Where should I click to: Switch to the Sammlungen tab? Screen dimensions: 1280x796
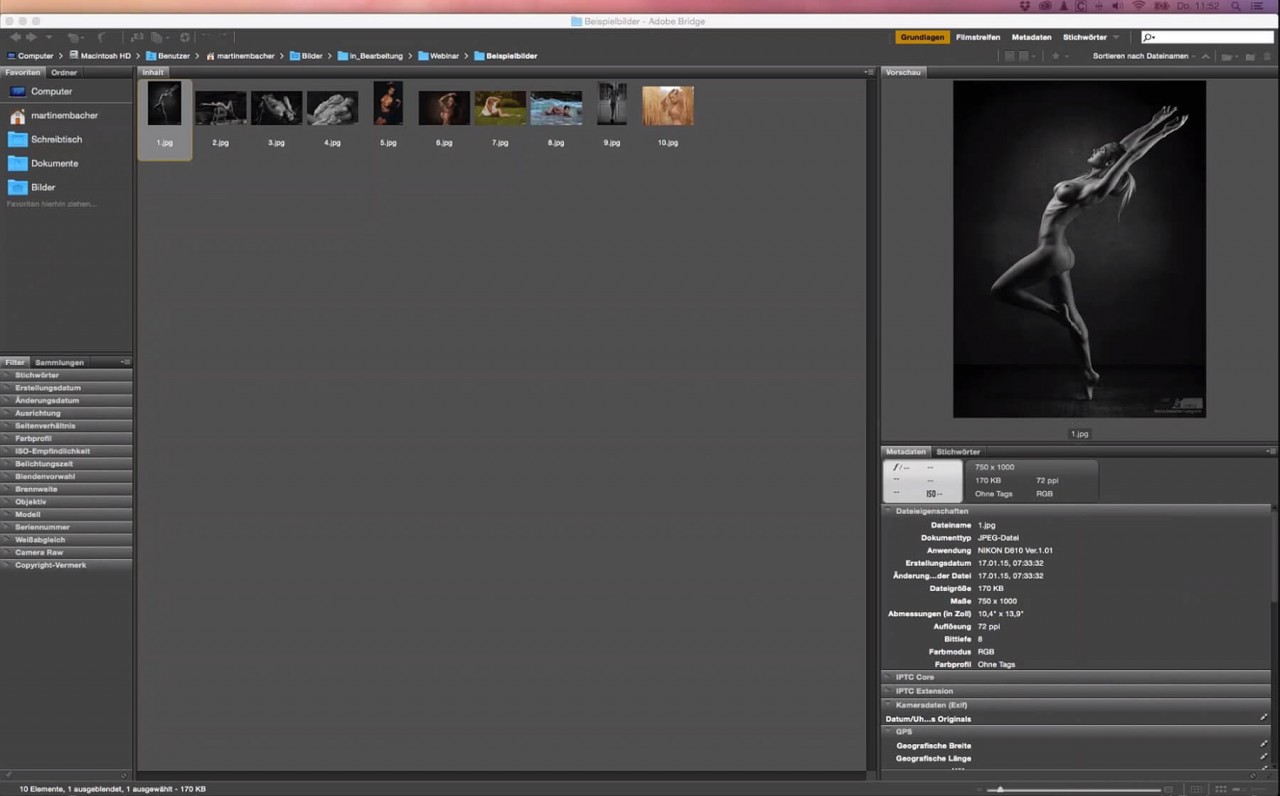[59, 362]
